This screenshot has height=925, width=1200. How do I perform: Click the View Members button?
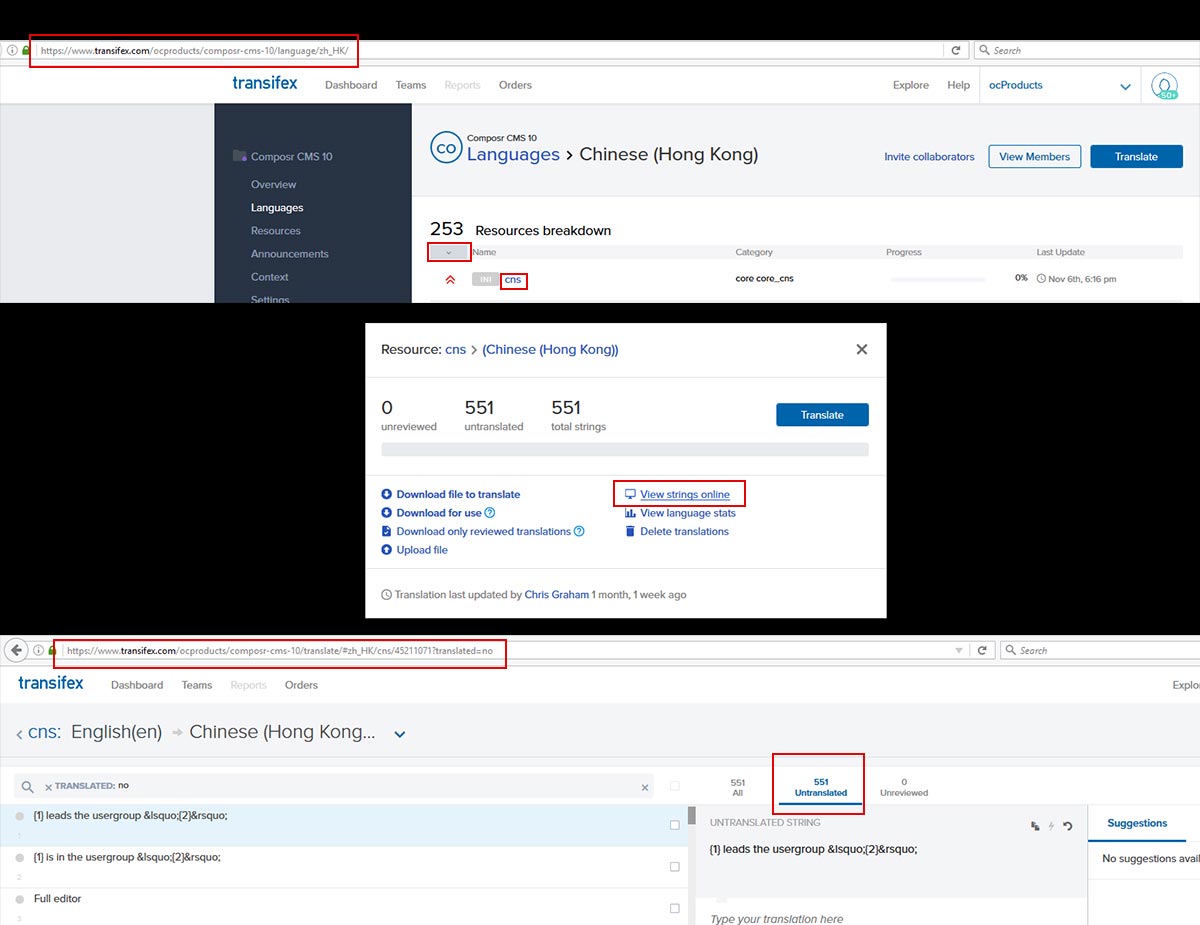(x=1034, y=156)
